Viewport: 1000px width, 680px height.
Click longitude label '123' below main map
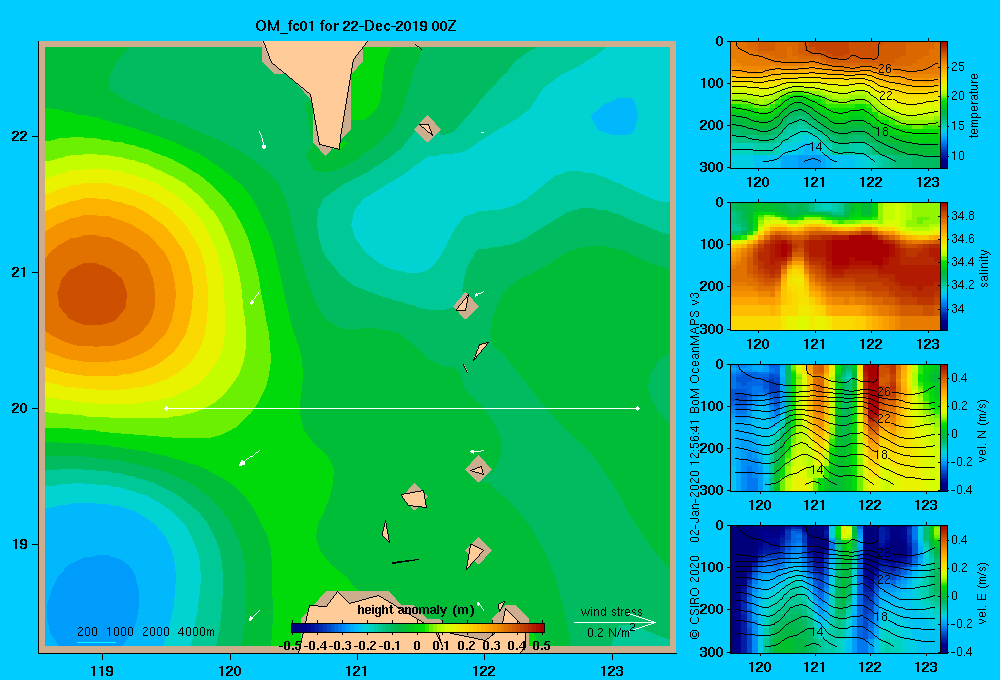tap(612, 670)
